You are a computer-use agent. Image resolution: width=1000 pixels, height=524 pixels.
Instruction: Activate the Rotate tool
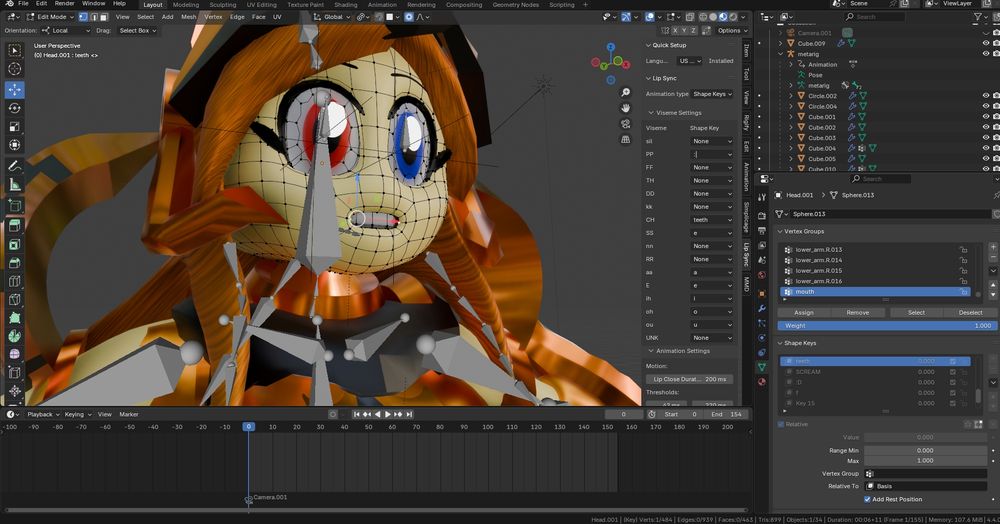coord(15,108)
